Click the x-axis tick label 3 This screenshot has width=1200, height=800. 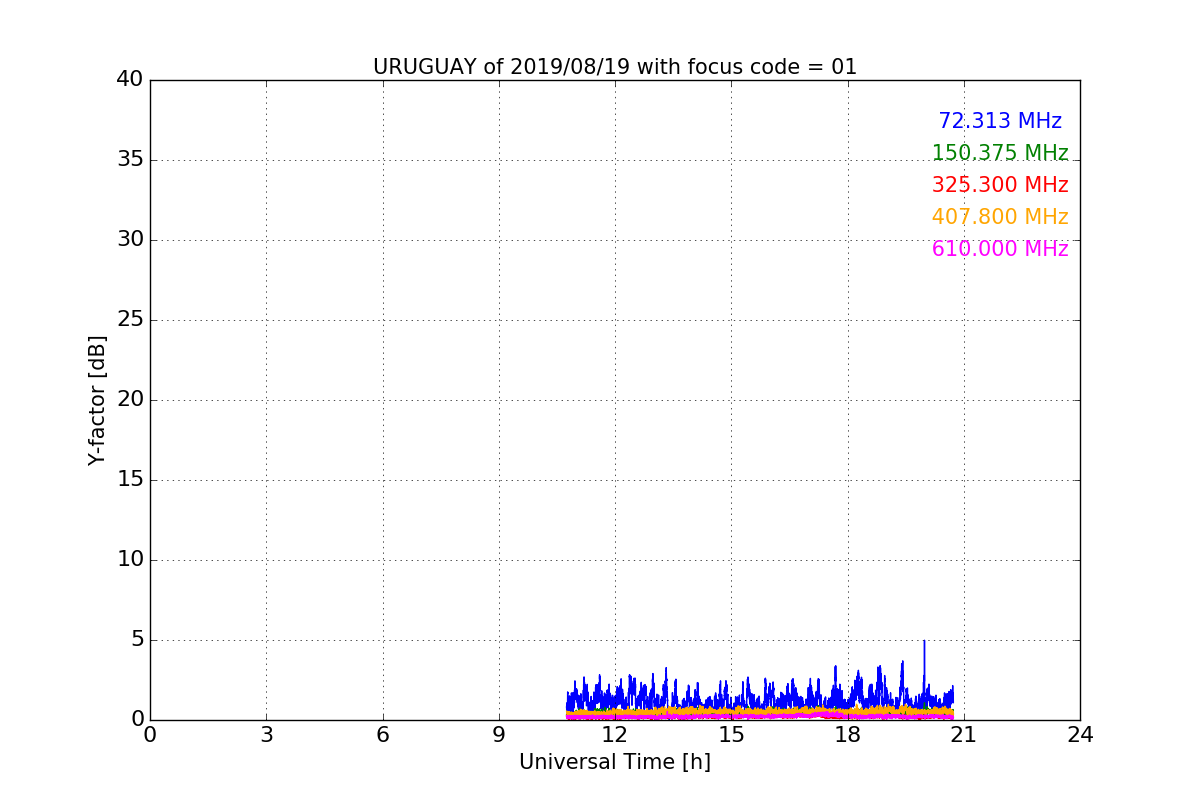pyautogui.click(x=266, y=734)
